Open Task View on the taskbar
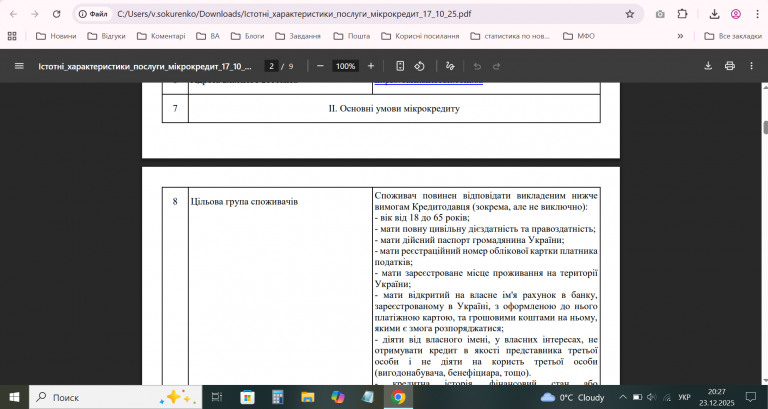Image resolution: width=768 pixels, height=409 pixels. [x=217, y=397]
